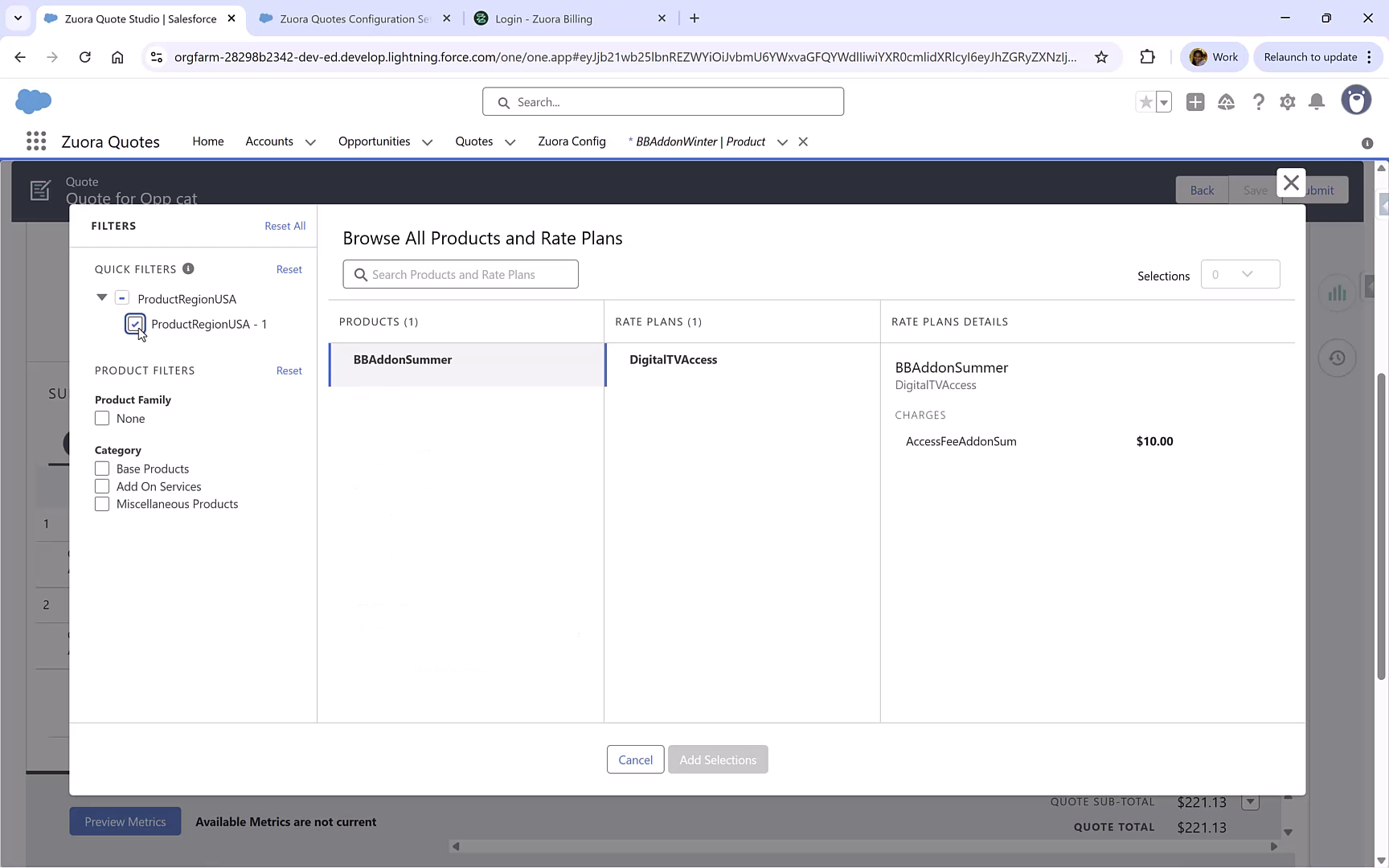Enable the Add On Services filter

(102, 485)
